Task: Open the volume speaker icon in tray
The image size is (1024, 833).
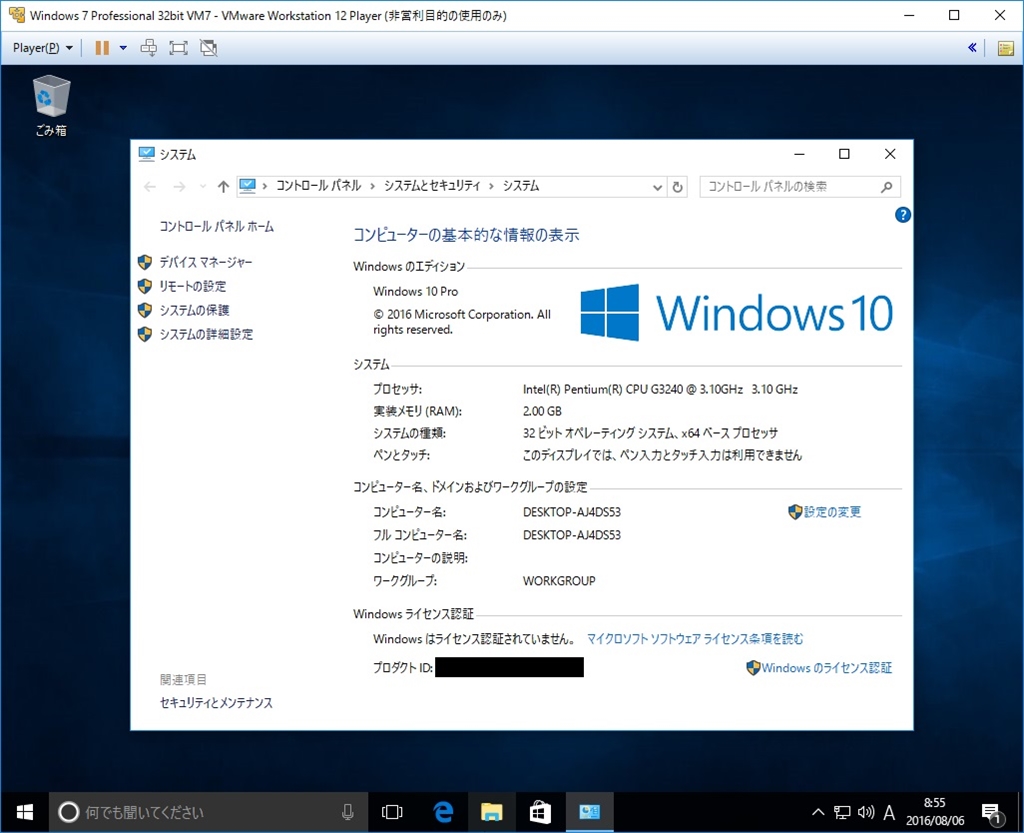Action: pyautogui.click(x=866, y=812)
